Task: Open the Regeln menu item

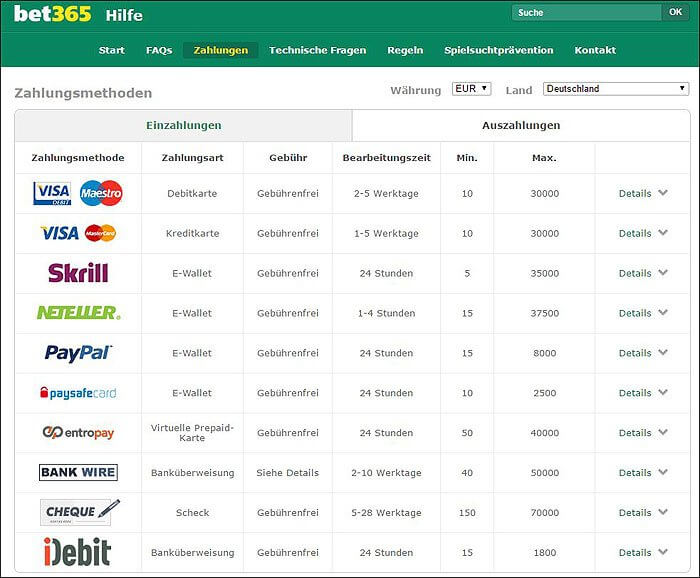Action: click(x=405, y=50)
